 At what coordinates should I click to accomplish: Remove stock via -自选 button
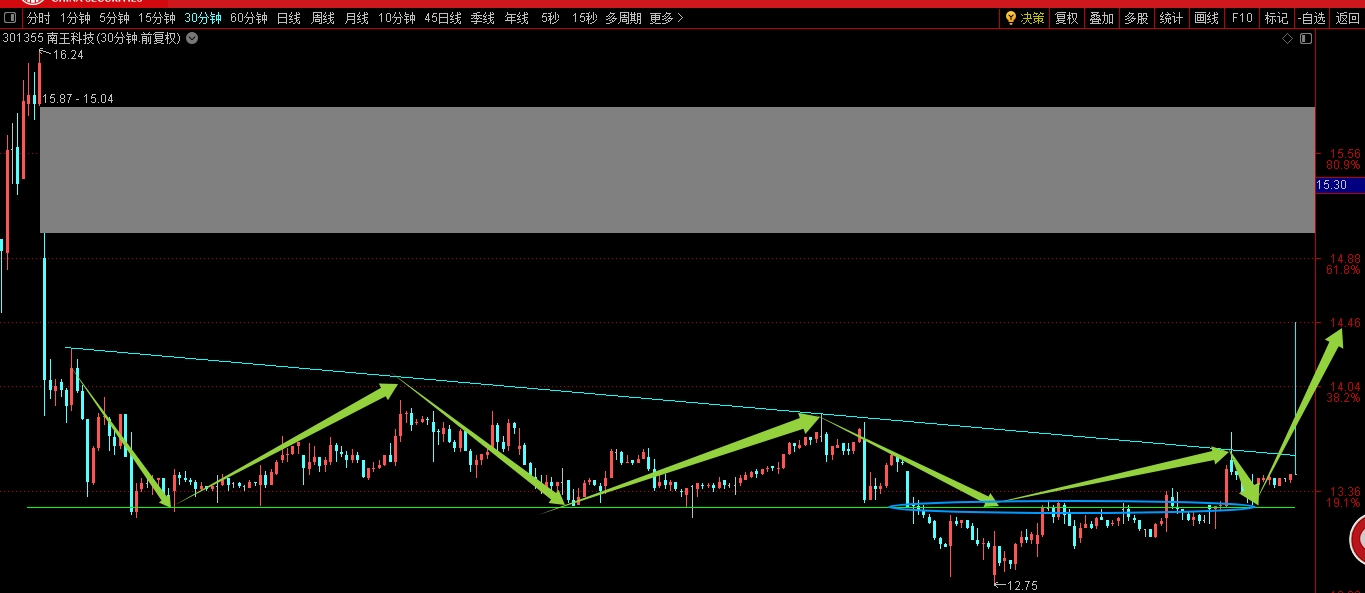1311,18
